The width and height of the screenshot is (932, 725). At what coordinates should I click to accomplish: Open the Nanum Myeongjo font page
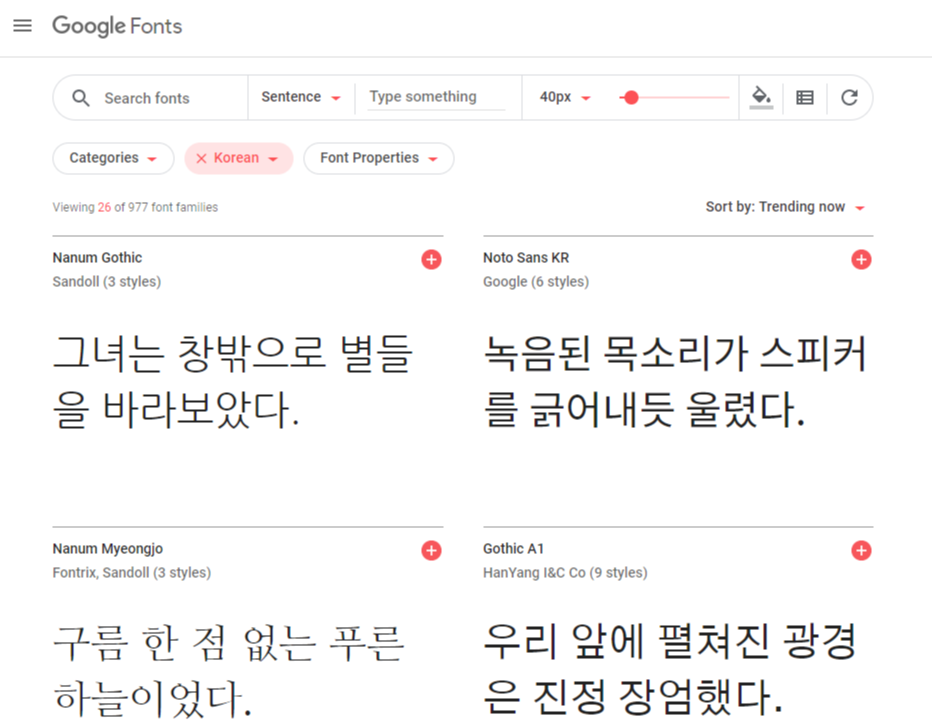click(108, 549)
